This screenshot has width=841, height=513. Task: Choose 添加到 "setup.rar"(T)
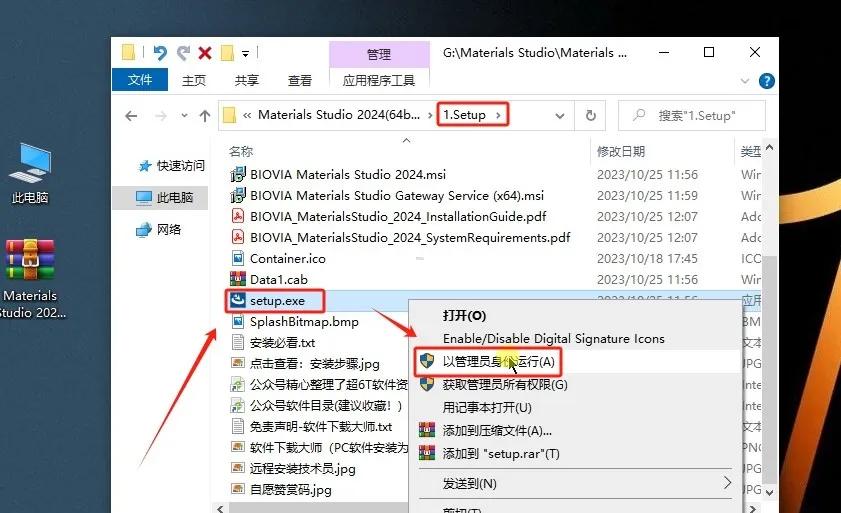(x=500, y=453)
